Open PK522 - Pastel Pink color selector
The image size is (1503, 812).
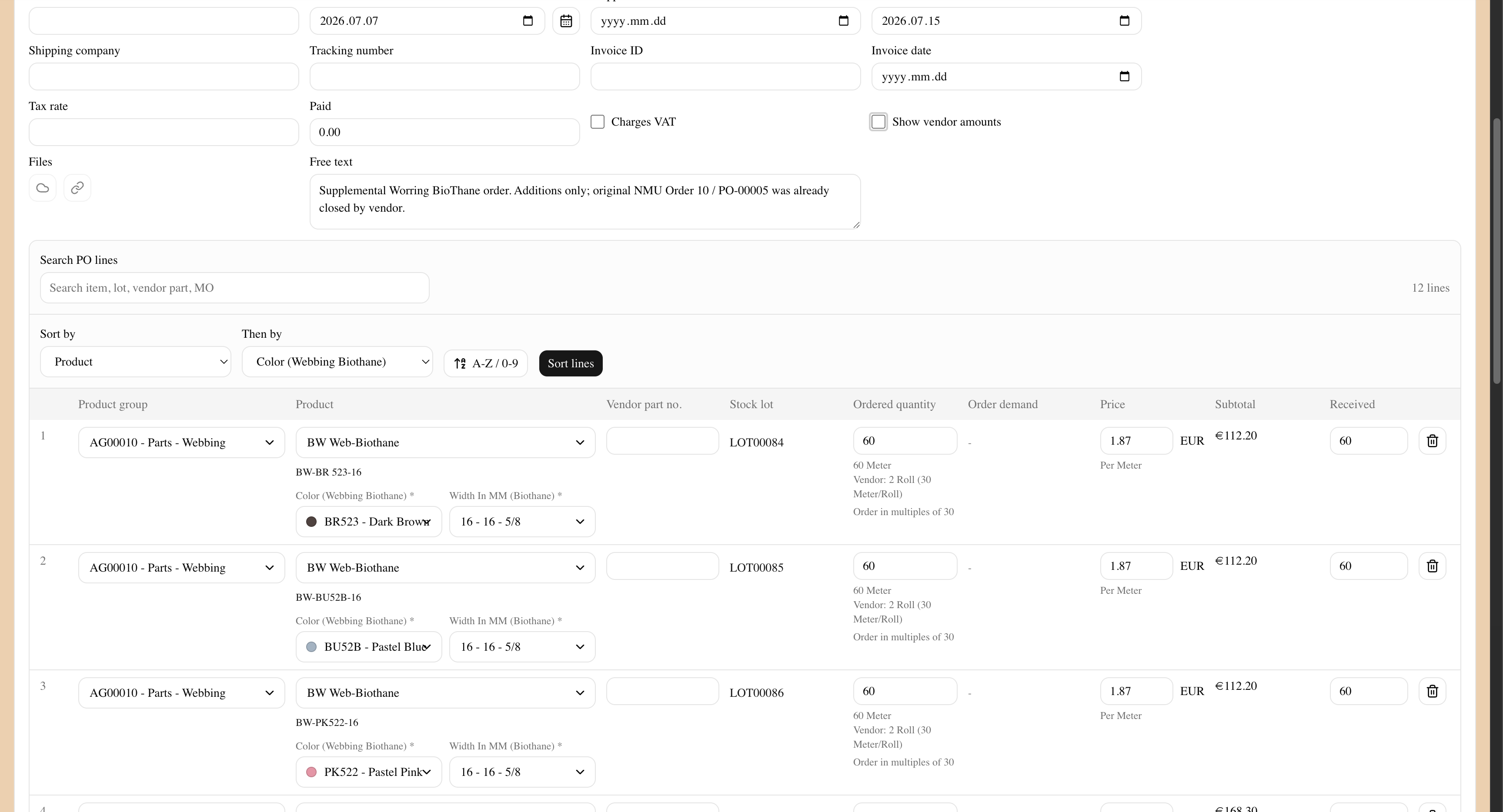coord(369,772)
